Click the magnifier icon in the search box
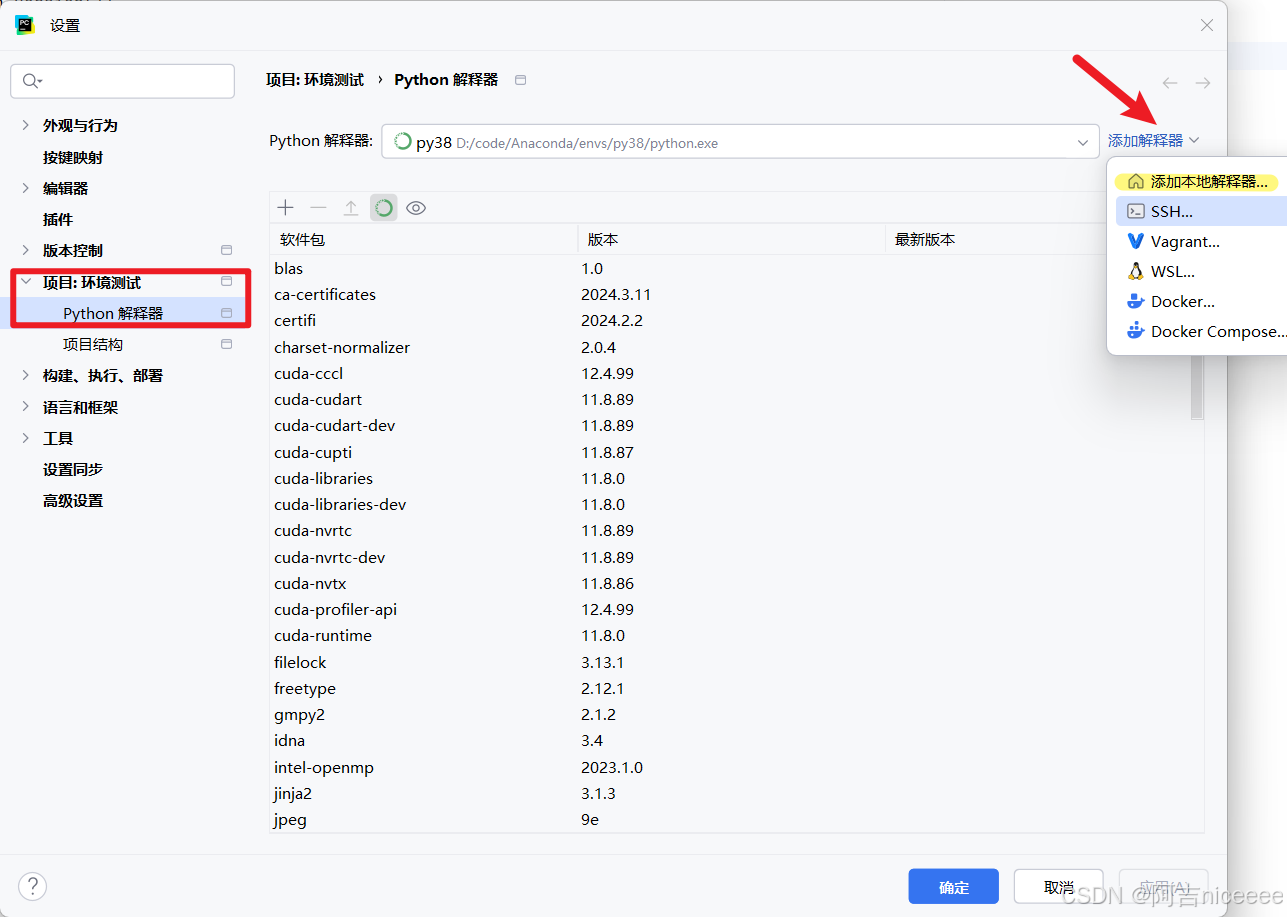The width and height of the screenshot is (1287, 917). click(32, 81)
